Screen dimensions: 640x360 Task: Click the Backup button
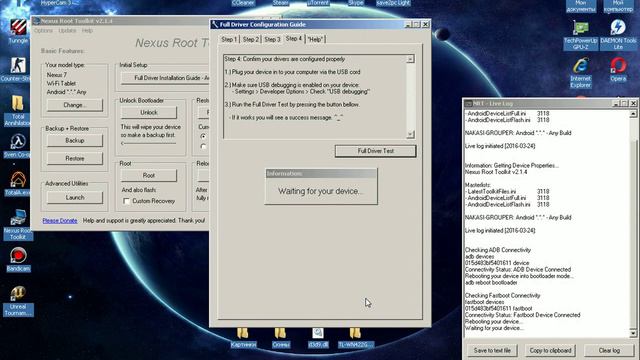tap(75, 140)
